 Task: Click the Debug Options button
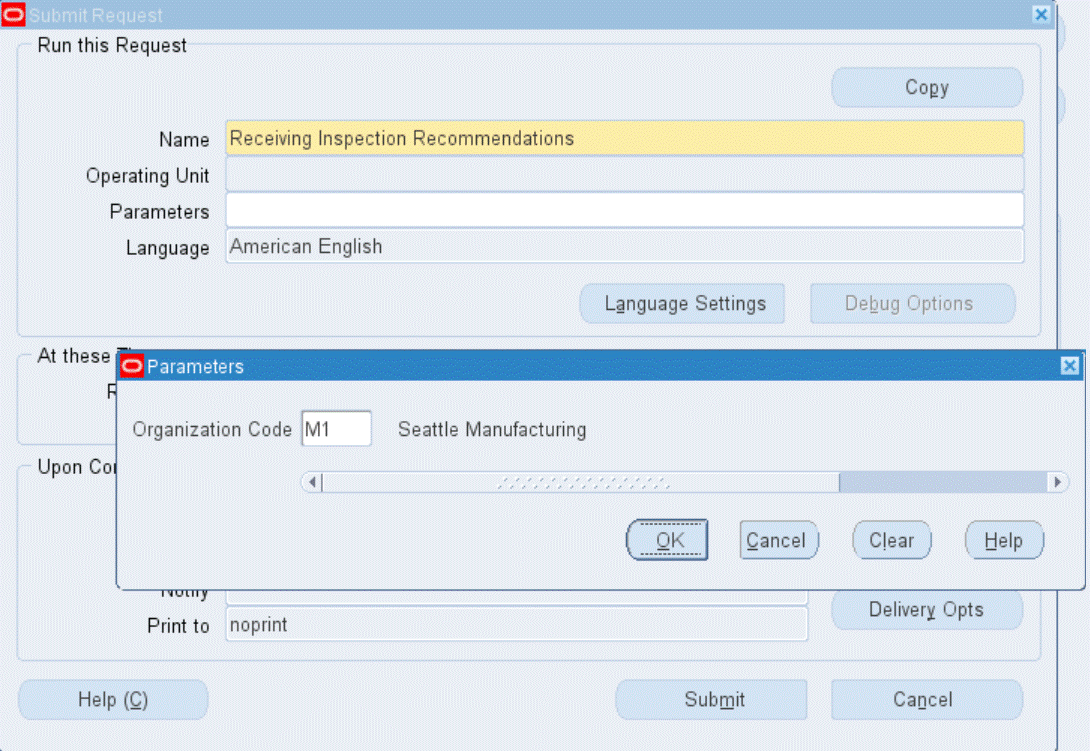913,303
